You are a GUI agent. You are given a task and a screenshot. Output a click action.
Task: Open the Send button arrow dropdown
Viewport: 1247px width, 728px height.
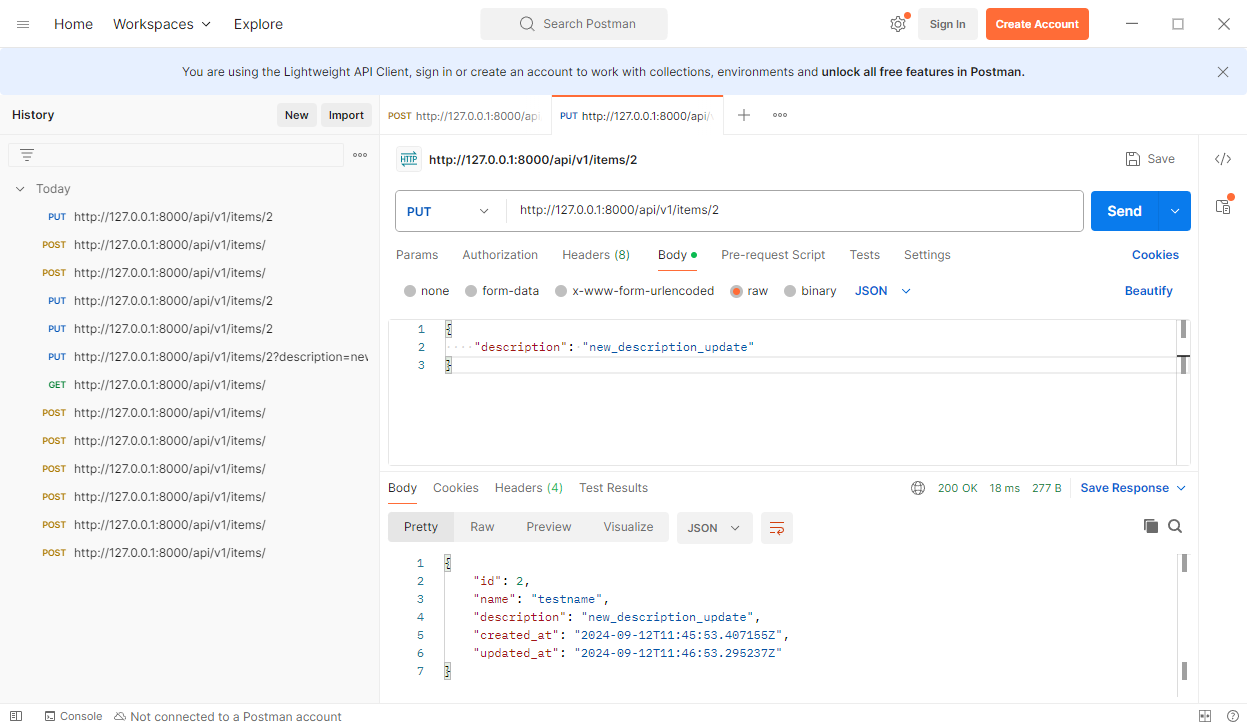(x=1174, y=211)
